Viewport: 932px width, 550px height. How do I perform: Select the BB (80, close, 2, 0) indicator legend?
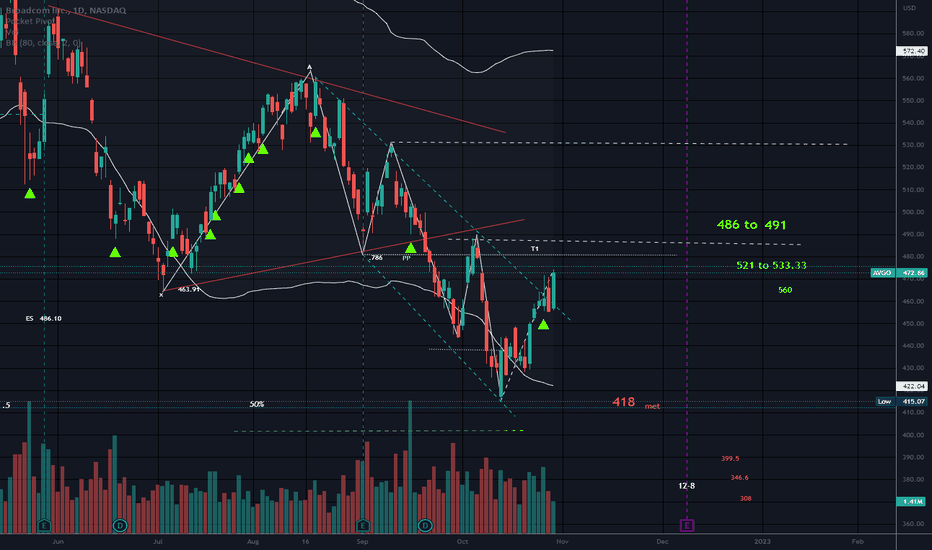(x=43, y=43)
